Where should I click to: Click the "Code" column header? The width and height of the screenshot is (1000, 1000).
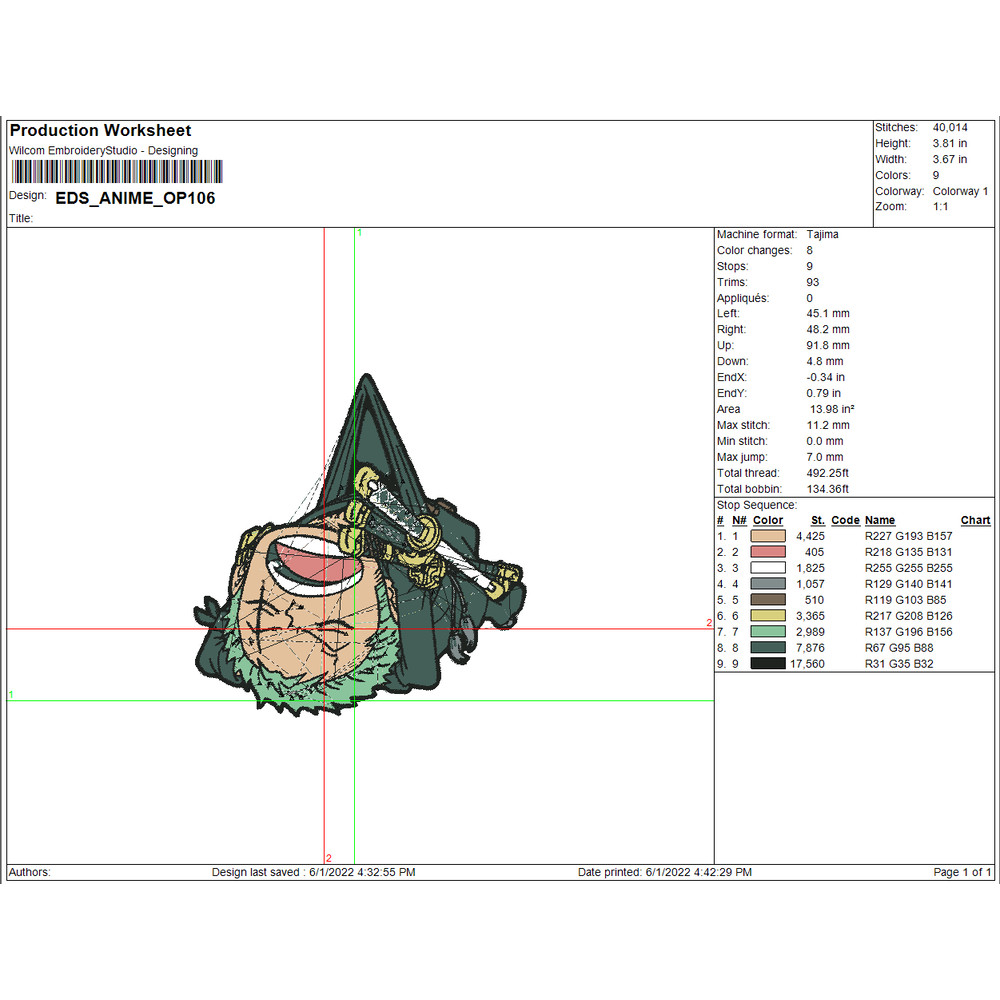(x=845, y=520)
